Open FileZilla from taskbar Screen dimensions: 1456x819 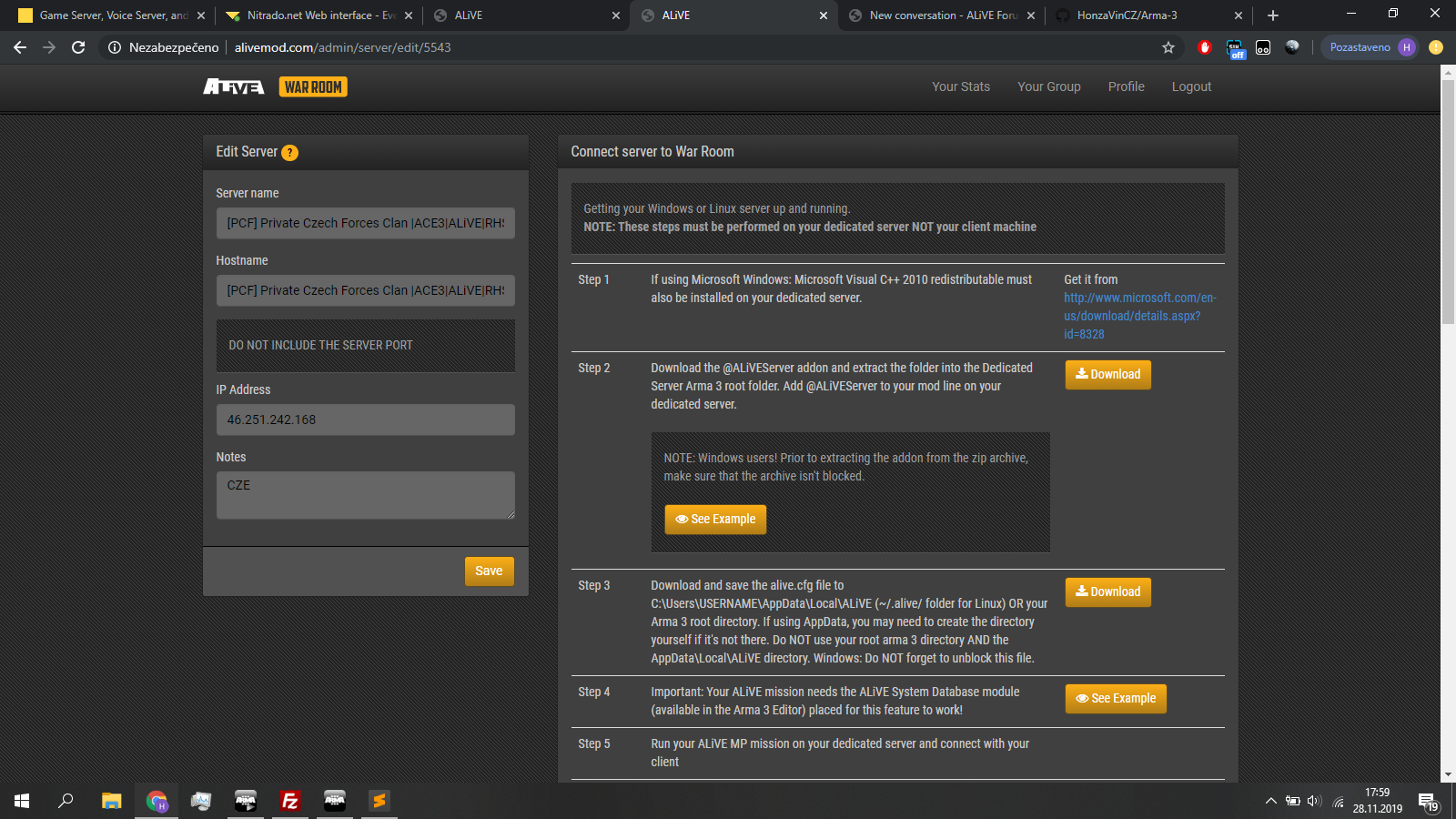(290, 801)
